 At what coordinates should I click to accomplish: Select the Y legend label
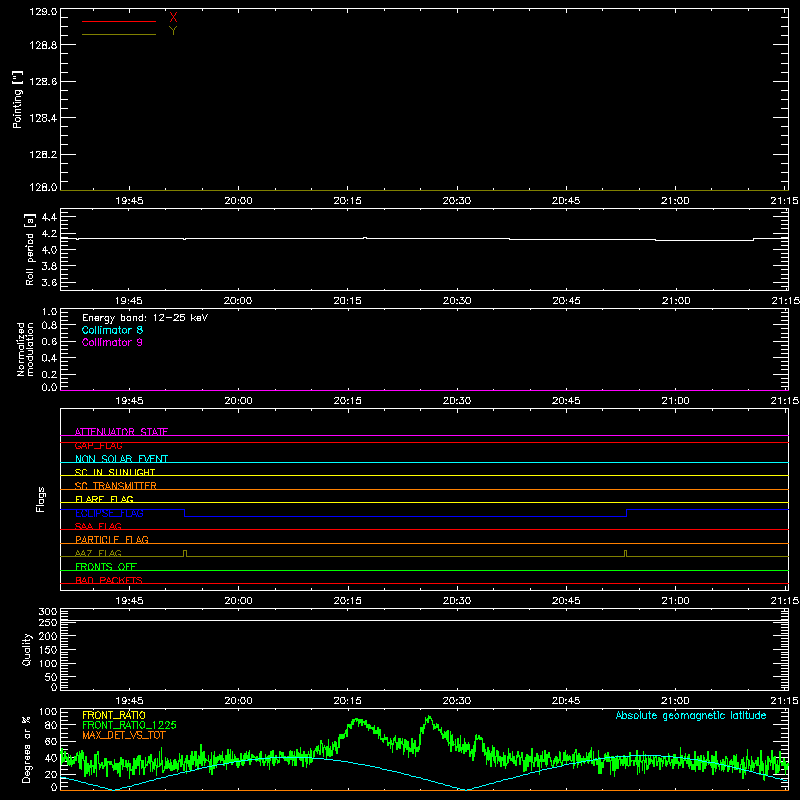pos(173,31)
